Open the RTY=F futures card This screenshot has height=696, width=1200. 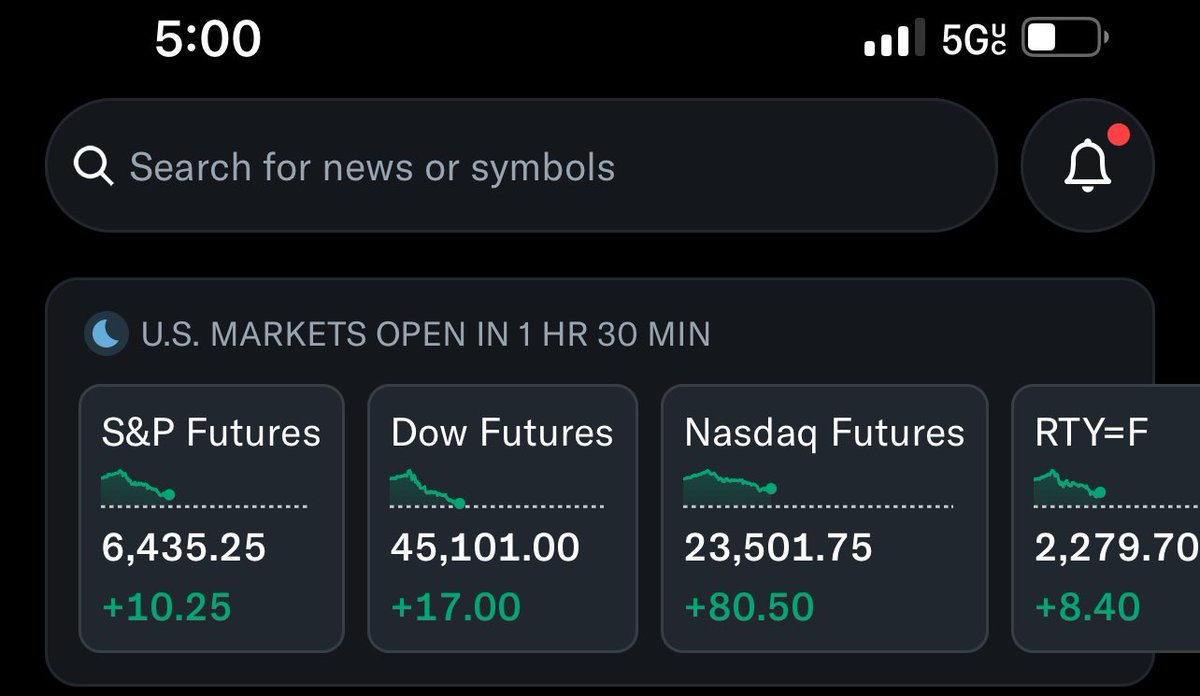pos(1106,518)
